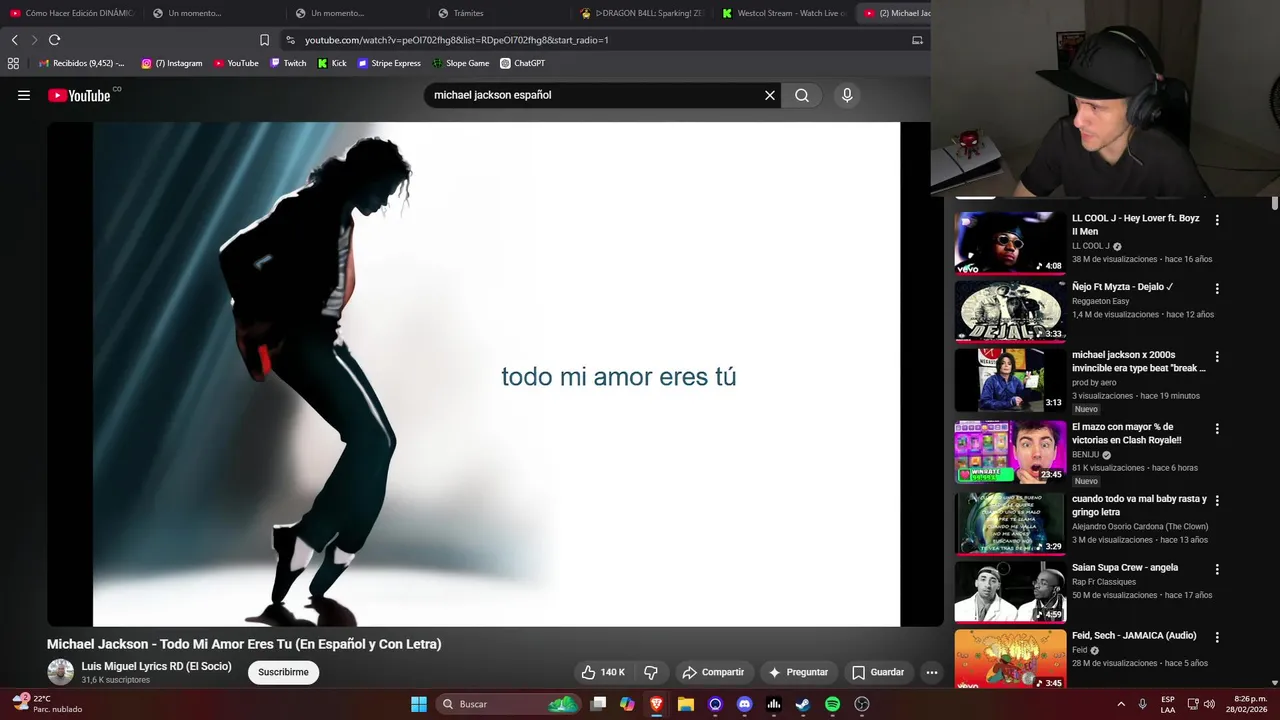Play Saian Supa Crew - angela thumbnail
This screenshot has width=1280, height=720.
pyautogui.click(x=1010, y=591)
